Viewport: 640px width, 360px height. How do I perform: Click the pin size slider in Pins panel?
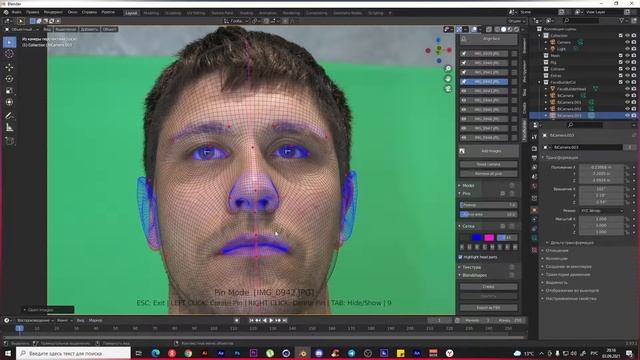pos(489,205)
